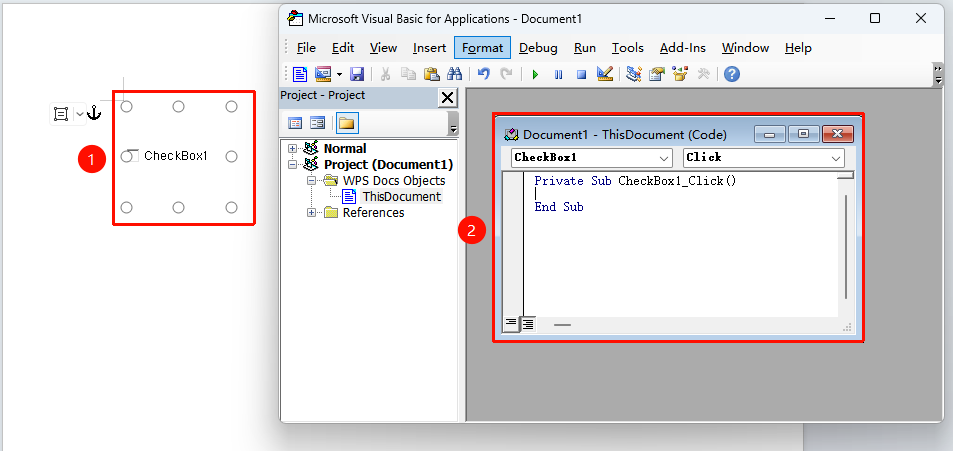Save the project with the floppy disk icon
The image size is (953, 451).
pyautogui.click(x=357, y=74)
